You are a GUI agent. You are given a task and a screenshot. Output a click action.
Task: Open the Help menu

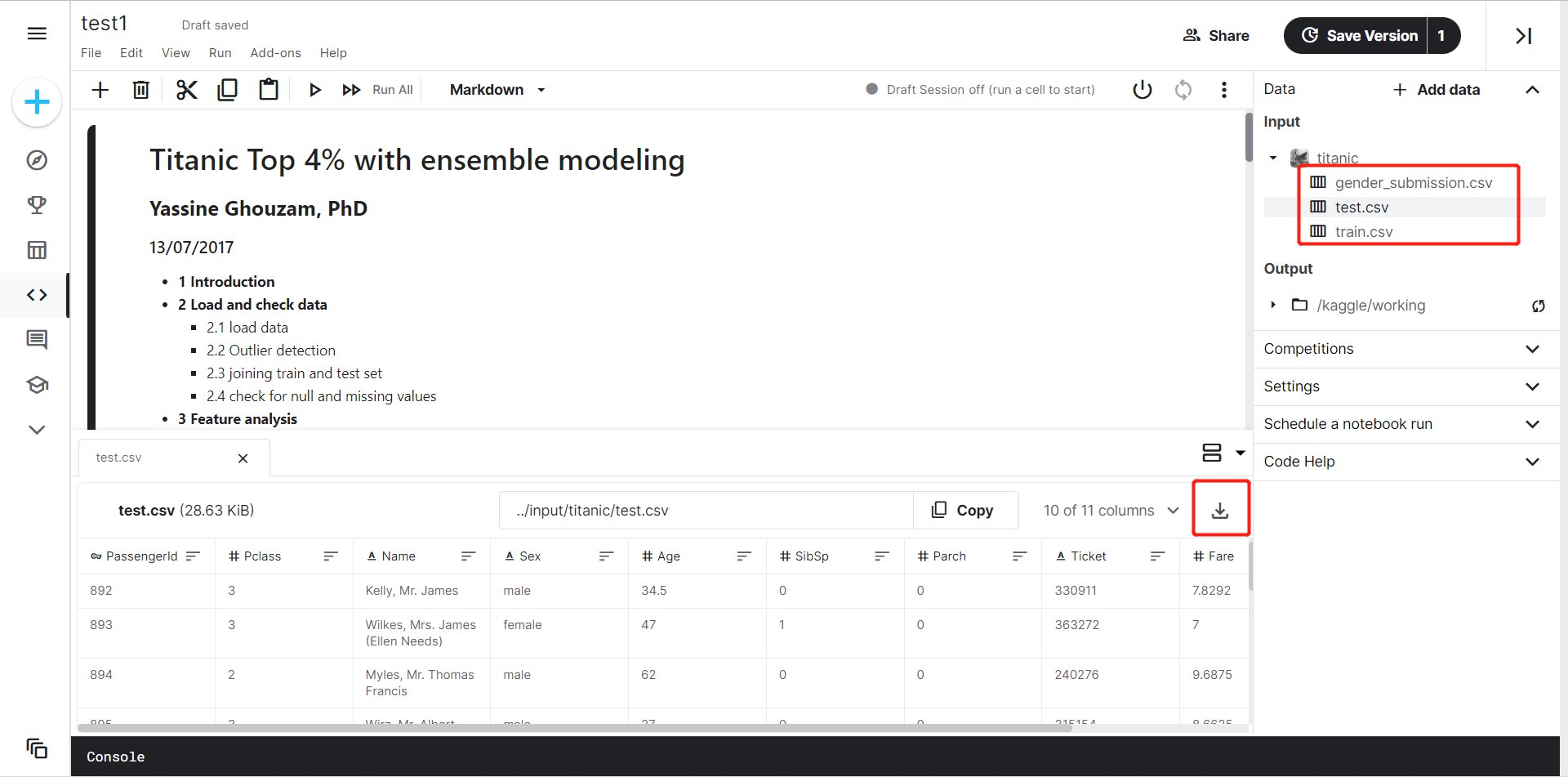333,53
